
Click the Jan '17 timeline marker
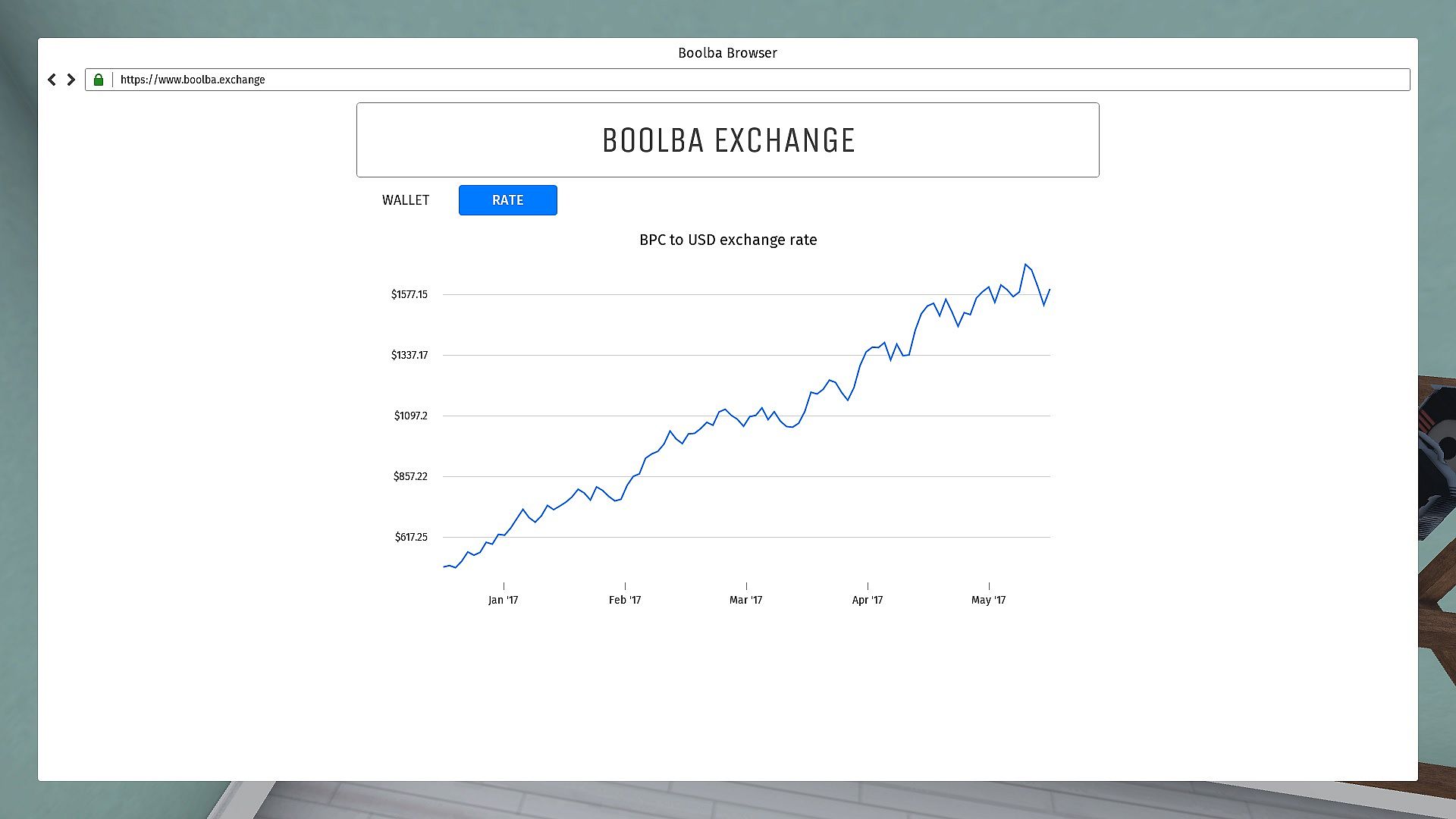coord(503,600)
